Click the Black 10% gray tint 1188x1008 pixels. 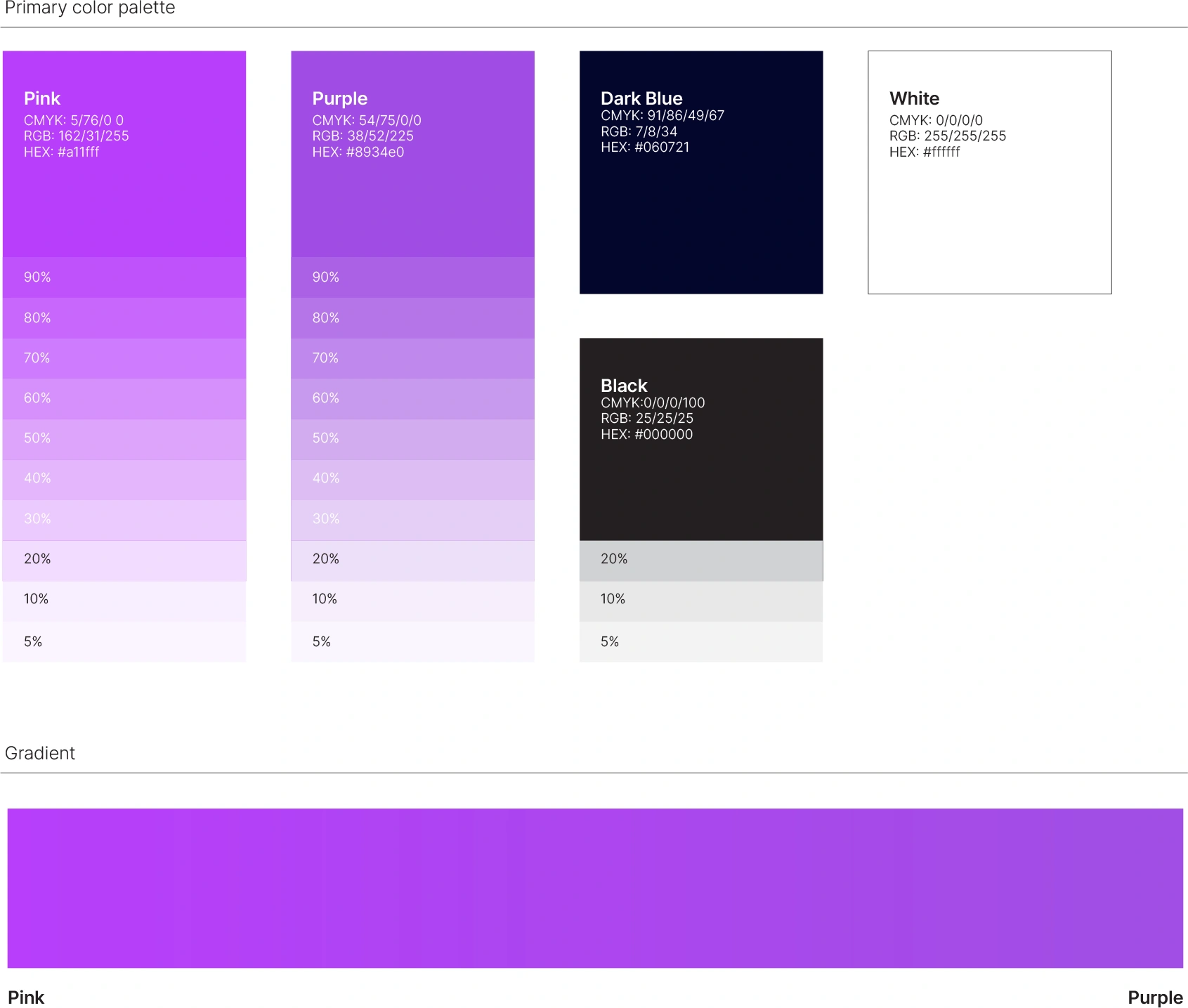[x=701, y=601]
